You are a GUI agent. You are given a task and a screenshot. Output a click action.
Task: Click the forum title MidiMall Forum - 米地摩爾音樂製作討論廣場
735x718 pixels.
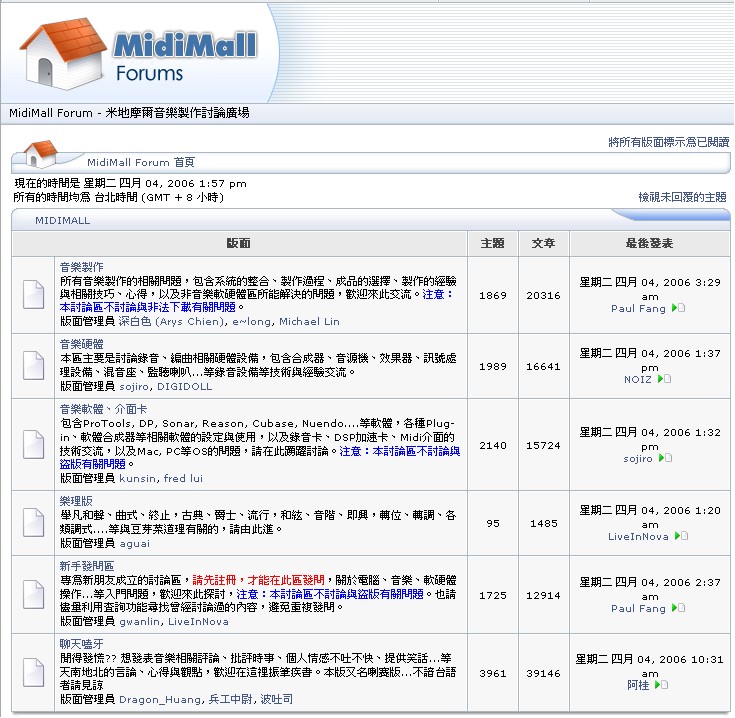pyautogui.click(x=129, y=113)
